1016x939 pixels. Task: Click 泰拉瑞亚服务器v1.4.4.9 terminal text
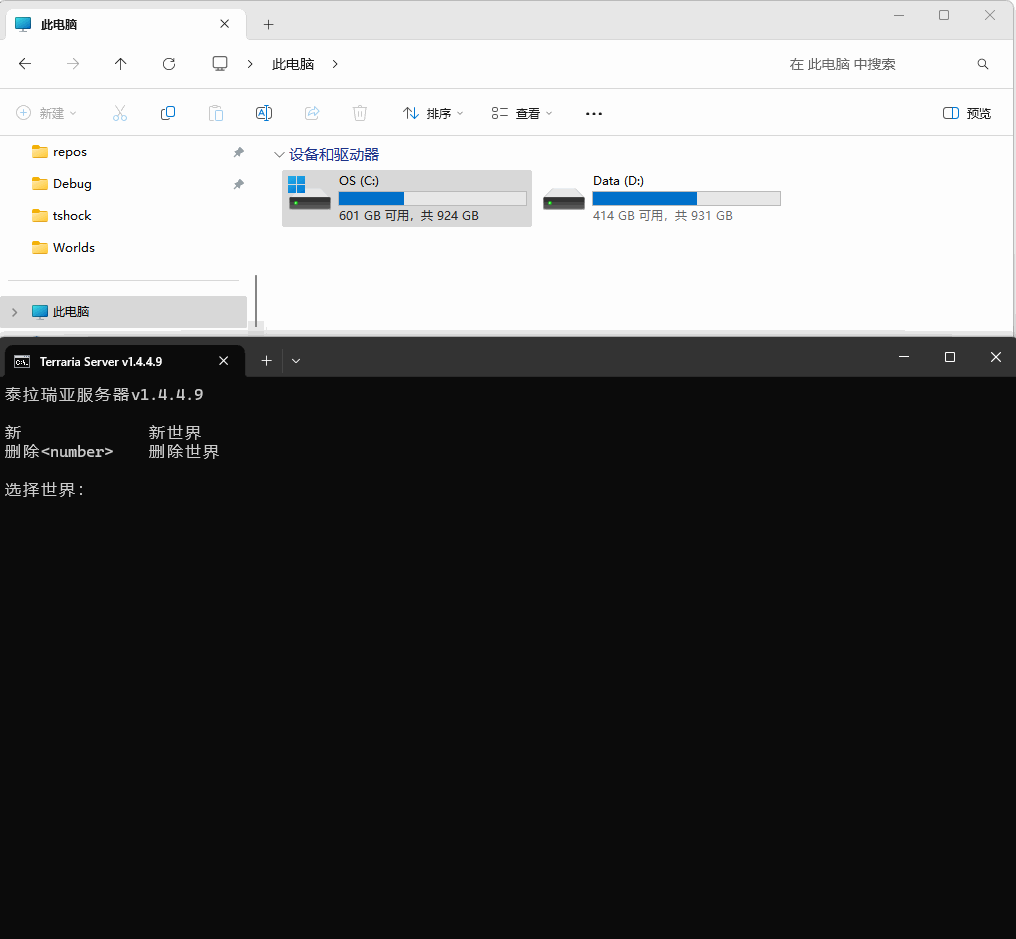tap(104, 395)
